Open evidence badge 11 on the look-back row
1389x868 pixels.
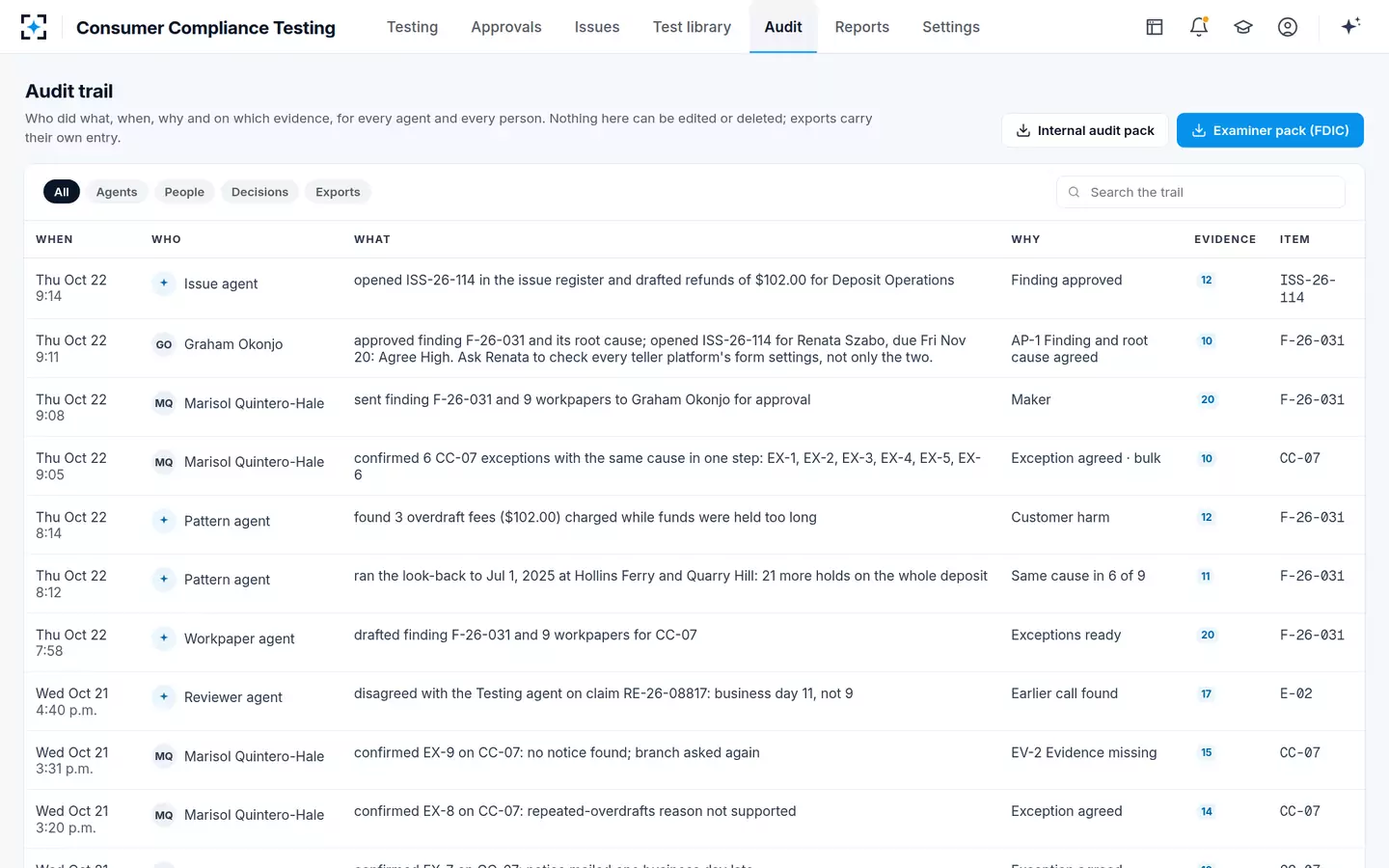coord(1206,577)
